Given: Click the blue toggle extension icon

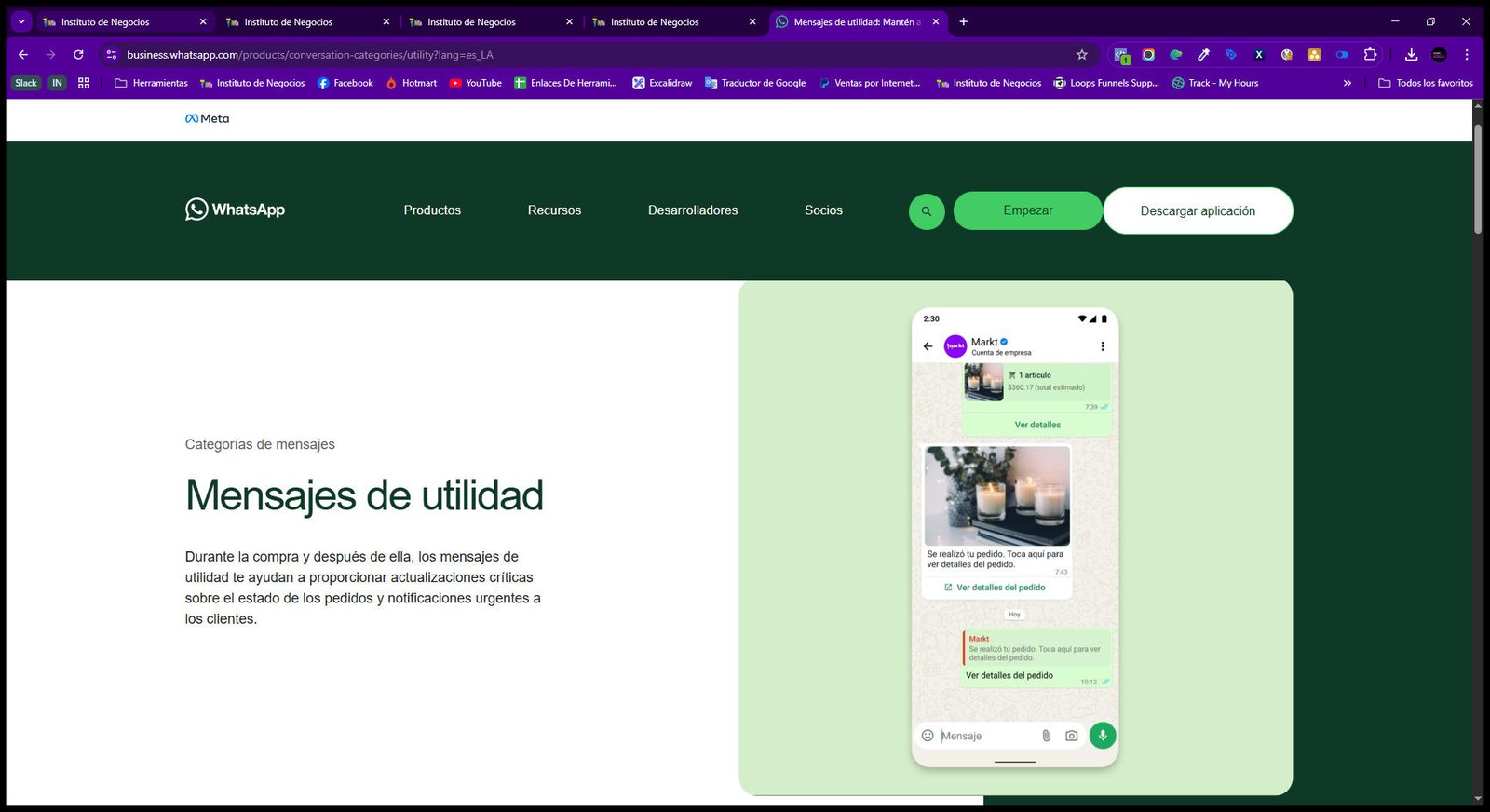Looking at the screenshot, I should [x=1342, y=55].
